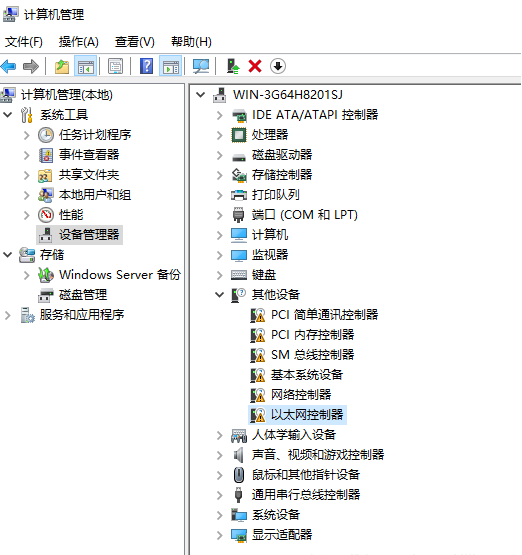
Task: Open the 查看(V) menu
Action: [135, 42]
